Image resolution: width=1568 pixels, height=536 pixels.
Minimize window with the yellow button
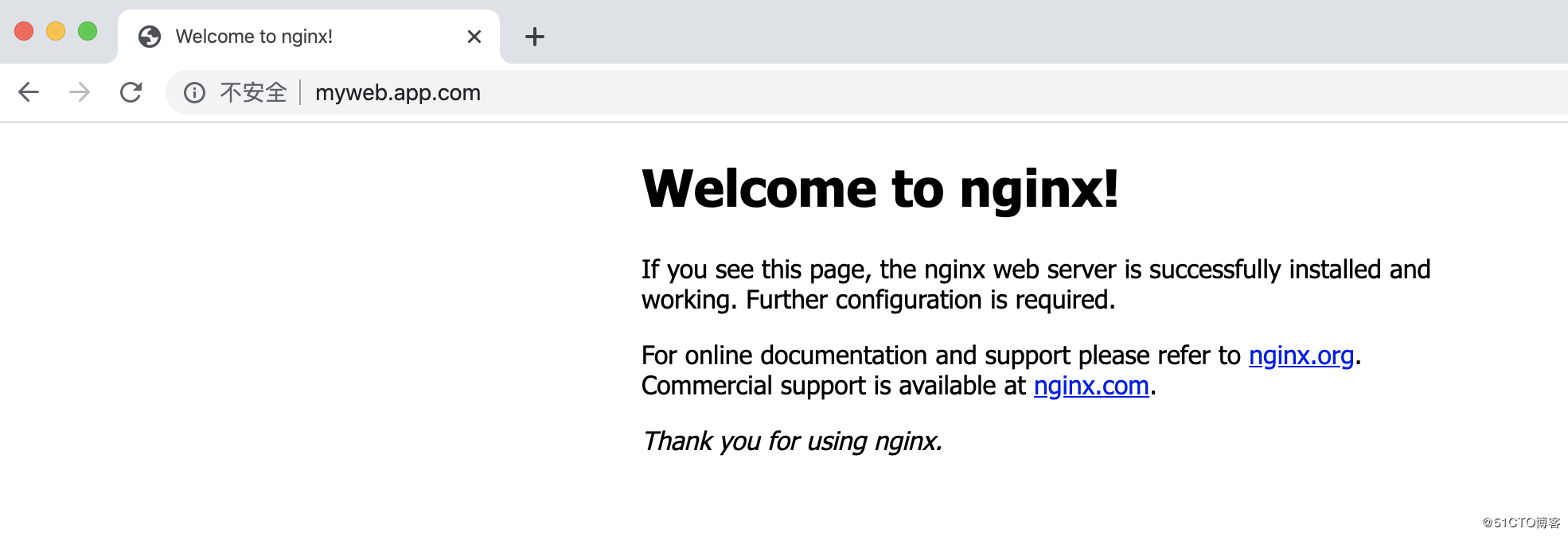[x=56, y=31]
